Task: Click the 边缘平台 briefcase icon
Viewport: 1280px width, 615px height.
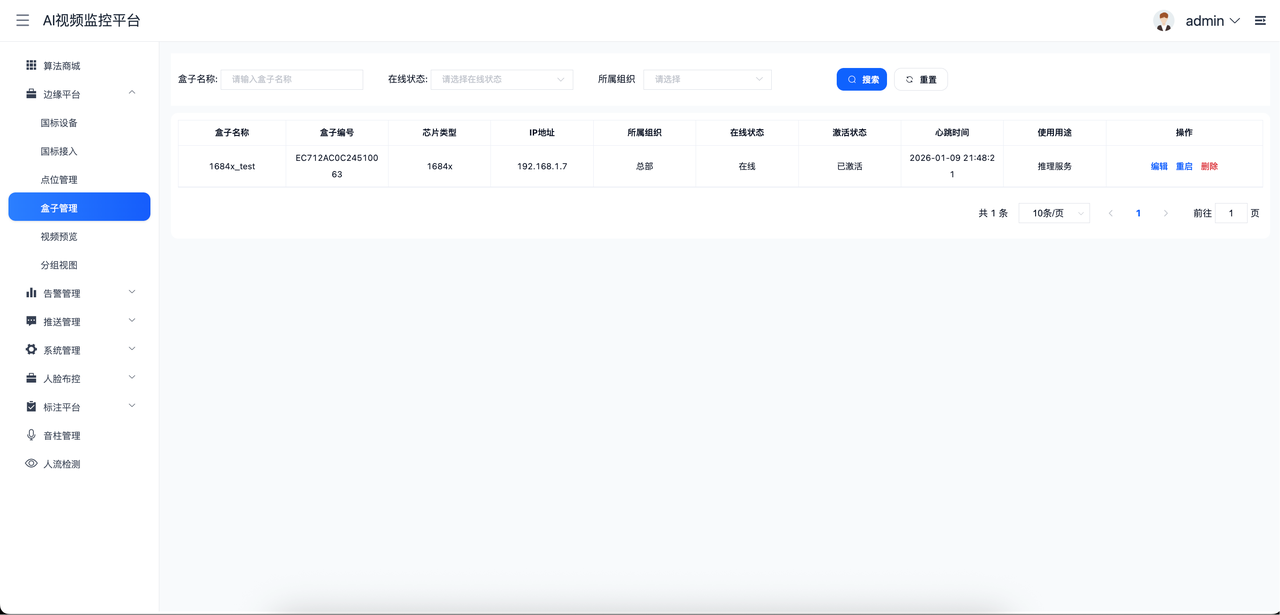Action: click(31, 94)
